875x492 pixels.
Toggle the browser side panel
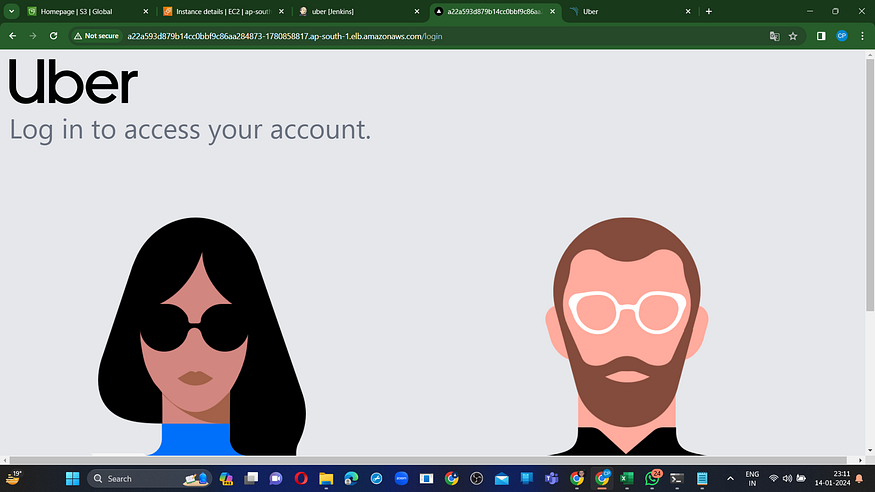click(x=821, y=36)
